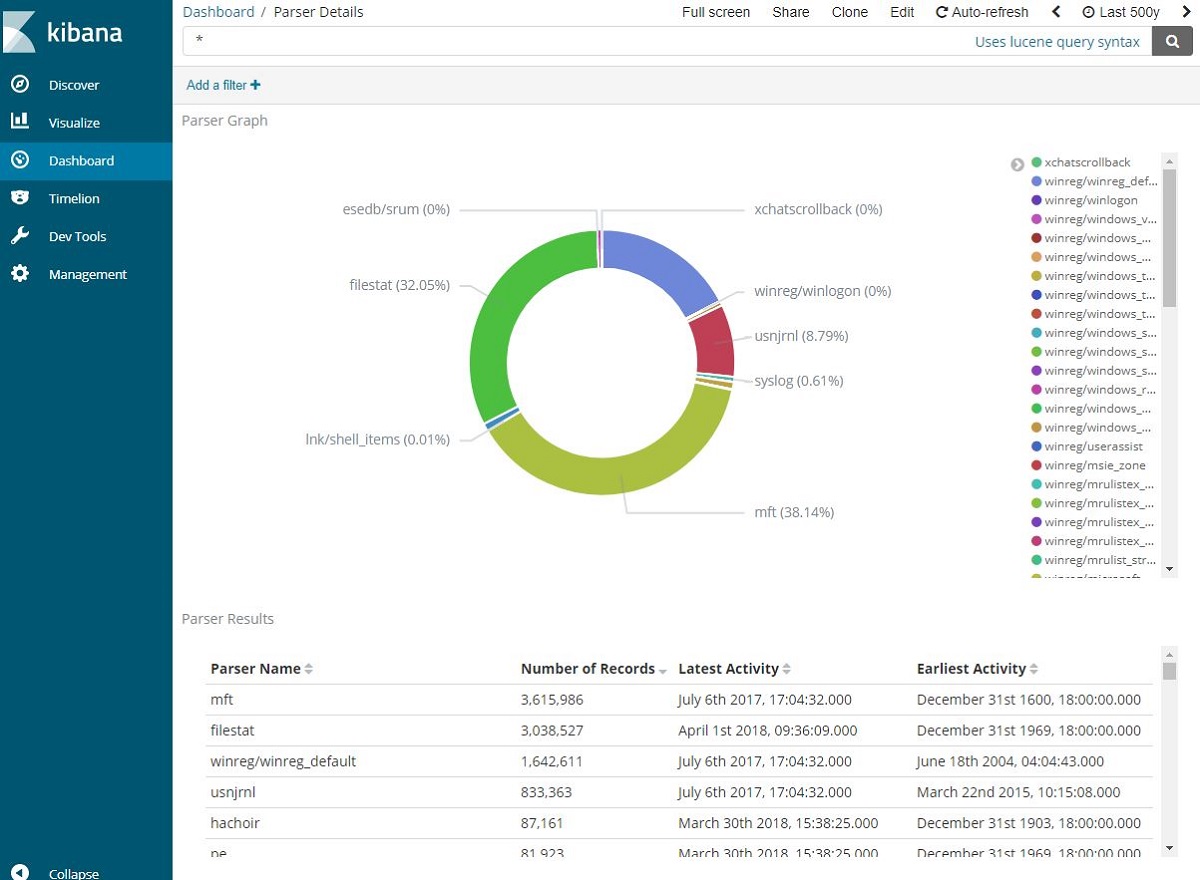Click Add a filter

pos(223,85)
